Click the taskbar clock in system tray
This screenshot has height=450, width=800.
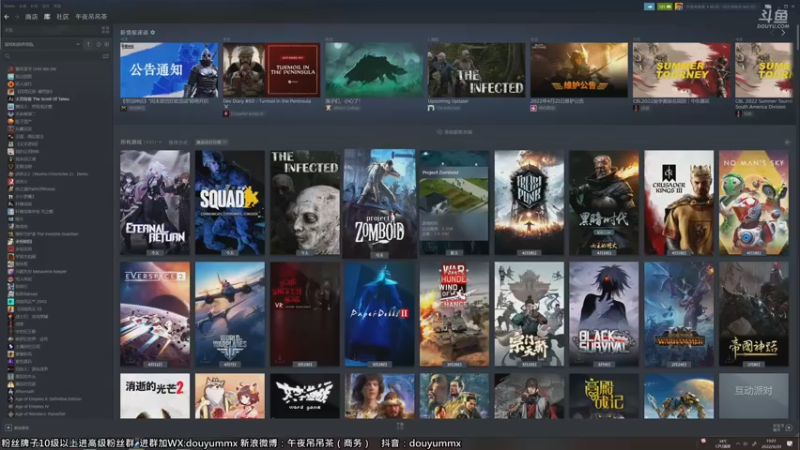(x=771, y=443)
